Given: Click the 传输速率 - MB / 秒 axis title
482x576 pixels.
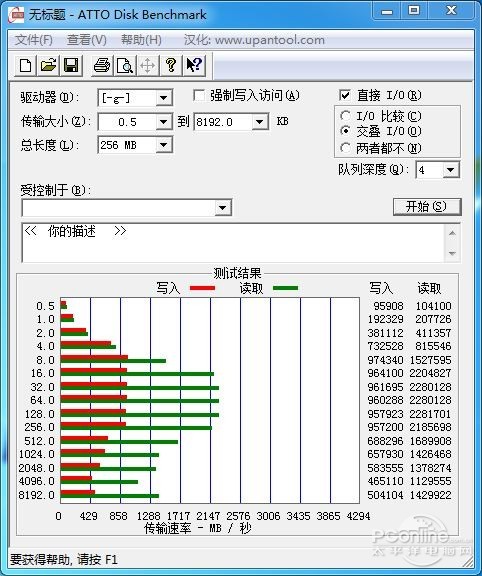Looking at the screenshot, I should pos(198,528).
